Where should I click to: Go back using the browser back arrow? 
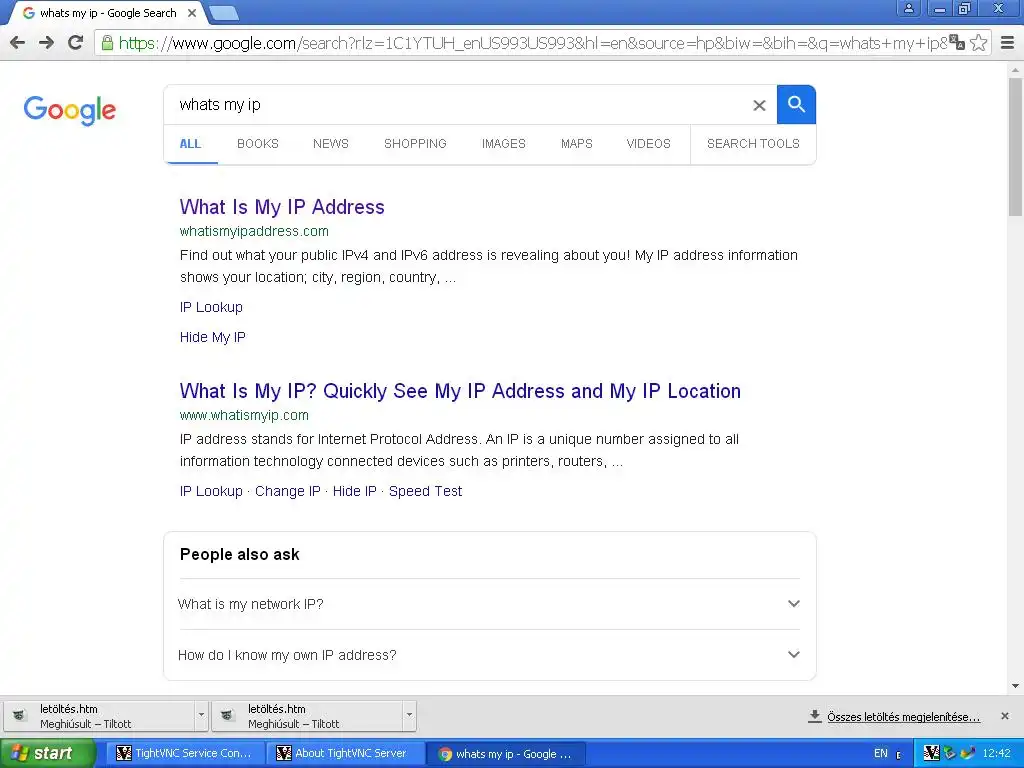18,43
